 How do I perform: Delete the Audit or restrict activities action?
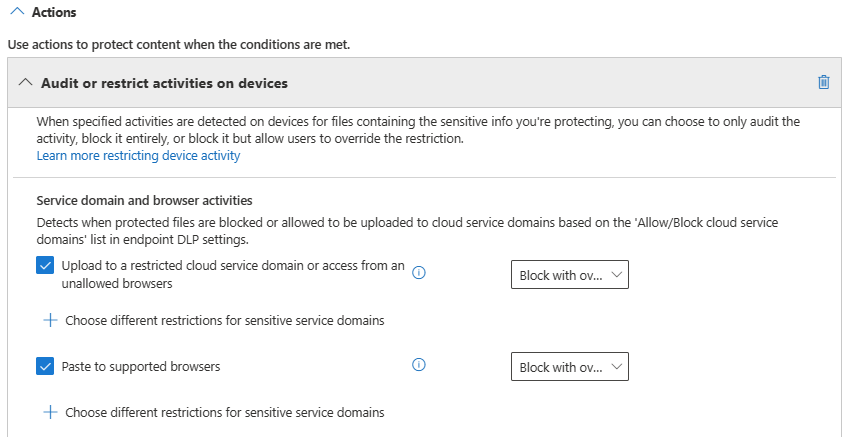823,82
